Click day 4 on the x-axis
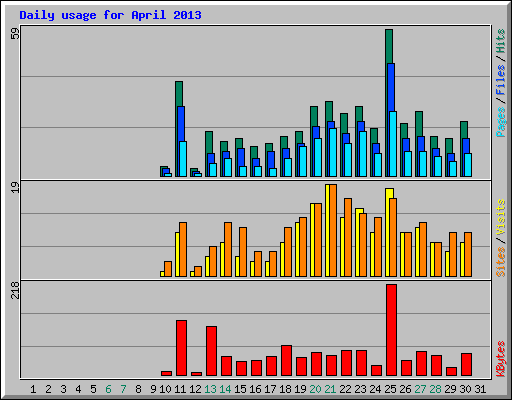Viewport: 512px width, 400px height. click(78, 389)
